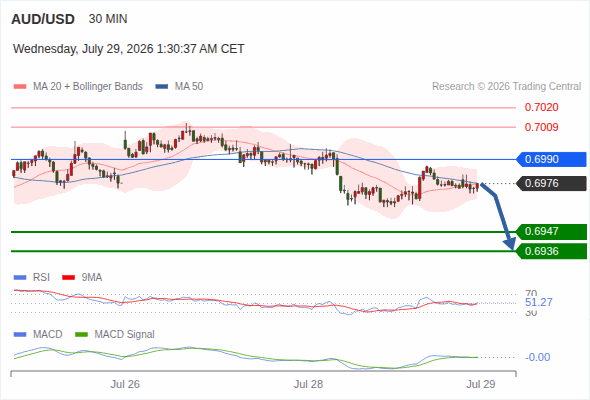Click the RSI legend label
This screenshot has width=590, height=400.
(41, 278)
